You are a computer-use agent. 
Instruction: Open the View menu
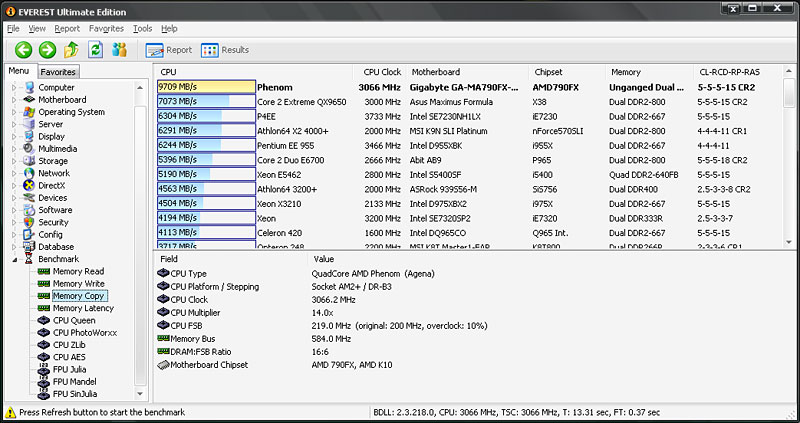click(37, 29)
